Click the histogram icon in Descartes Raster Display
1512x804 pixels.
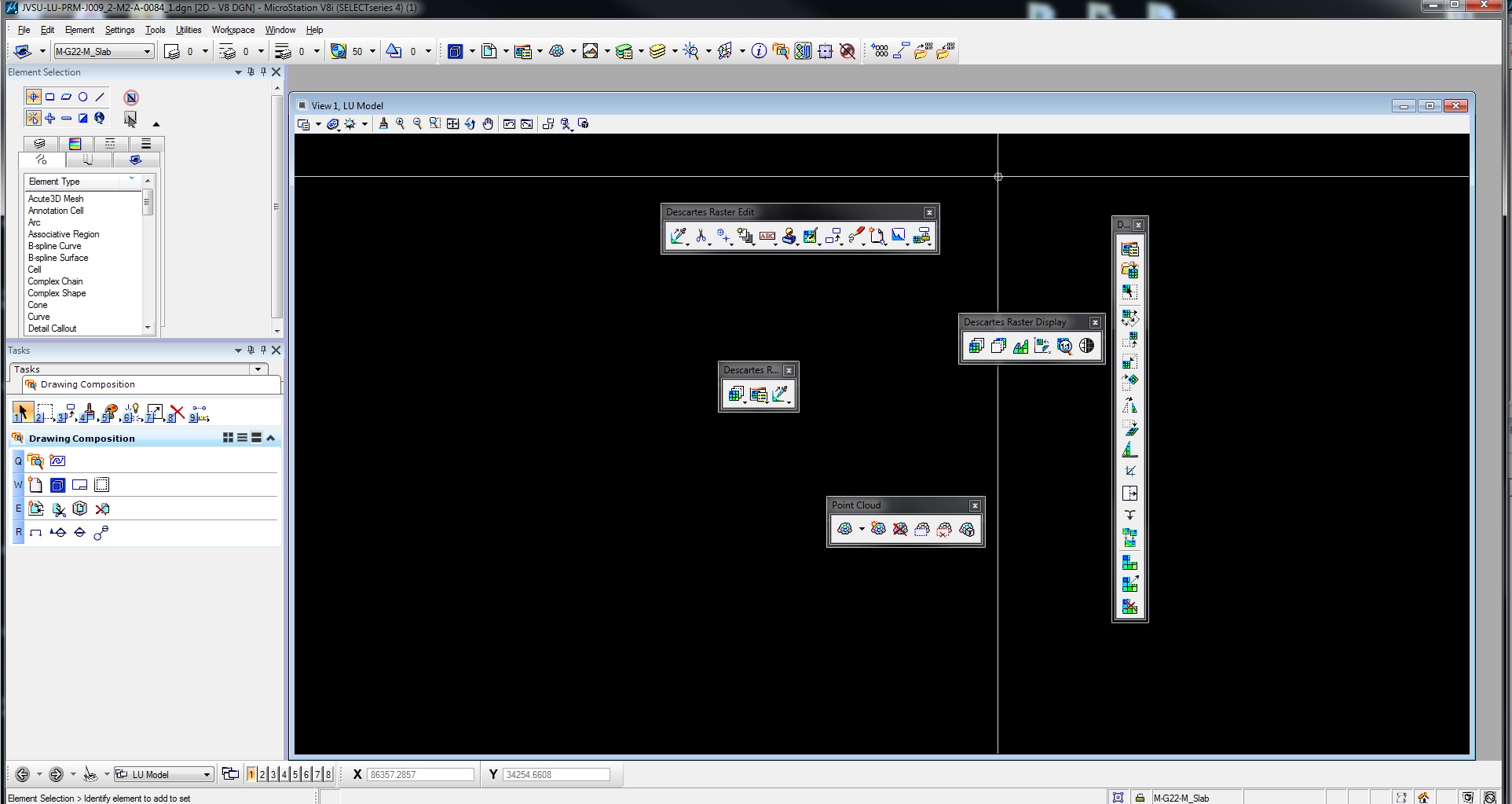(x=1020, y=346)
